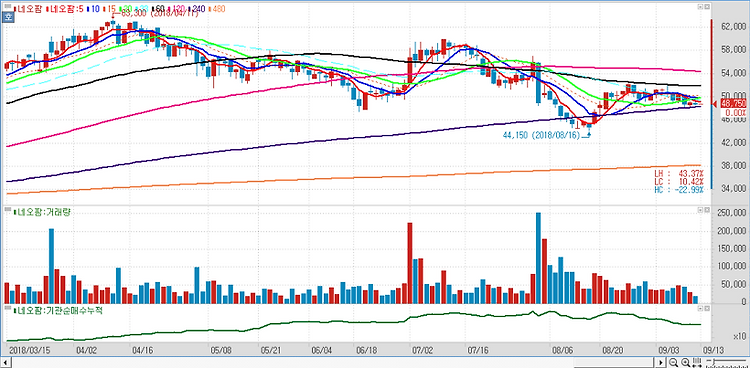Click the bar-spacing adjust icon
750x368 pixels.
tap(697, 362)
